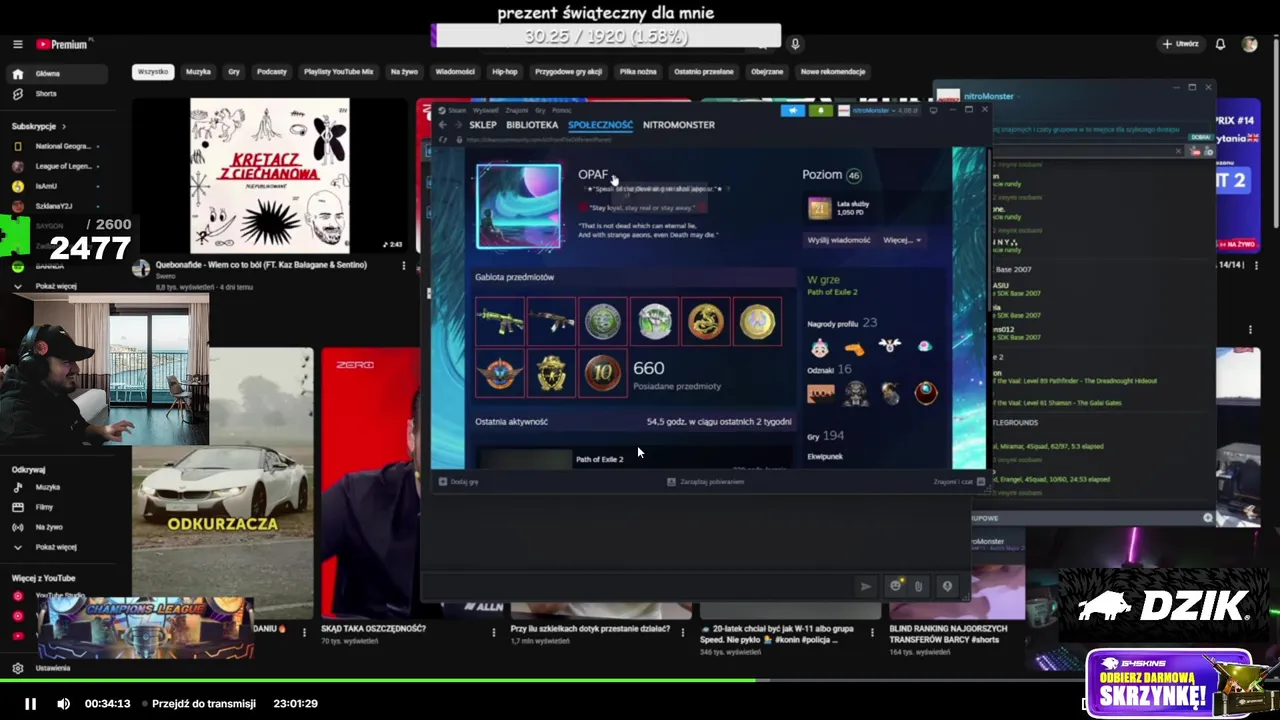Viewport: 1280px width, 720px height.
Task: Open first rifle skin in showcase
Action: coord(499,321)
